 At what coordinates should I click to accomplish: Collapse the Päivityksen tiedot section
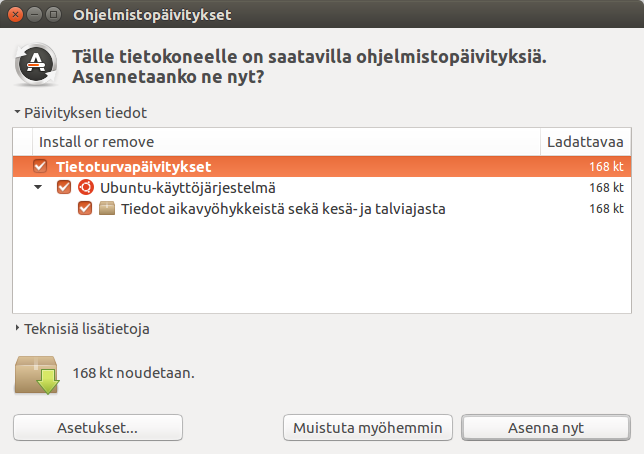[x=17, y=113]
